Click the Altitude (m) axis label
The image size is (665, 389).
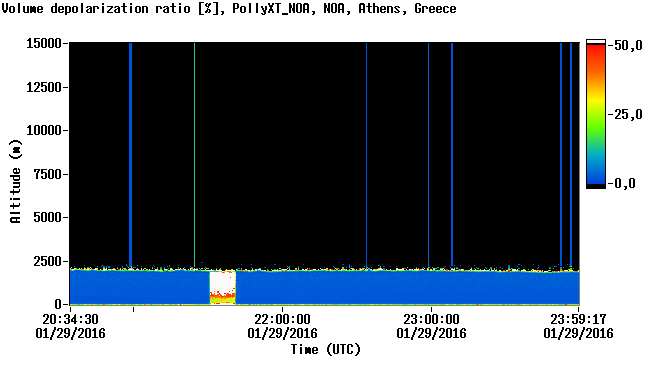click(x=15, y=181)
